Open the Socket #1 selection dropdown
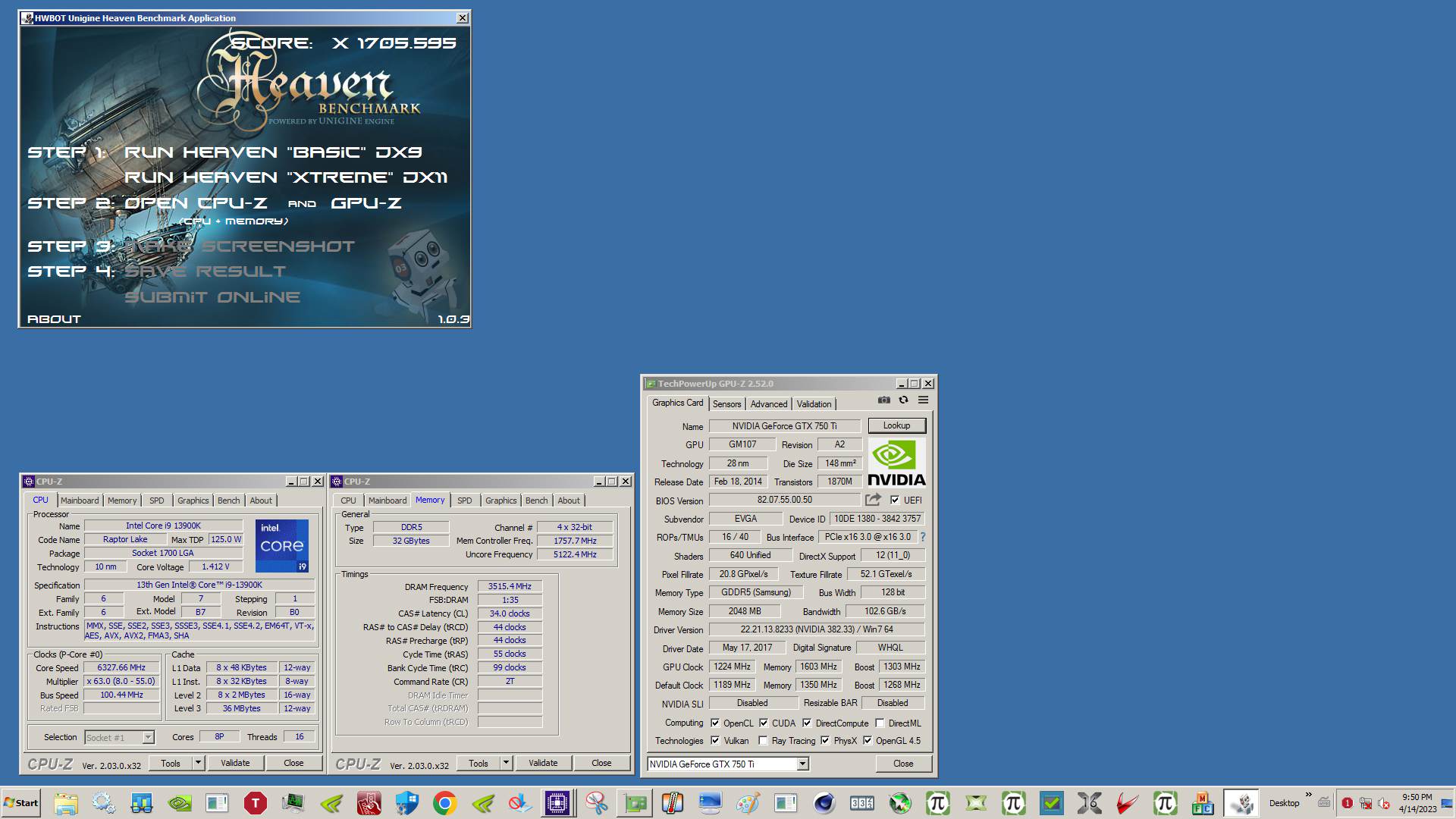 click(148, 737)
